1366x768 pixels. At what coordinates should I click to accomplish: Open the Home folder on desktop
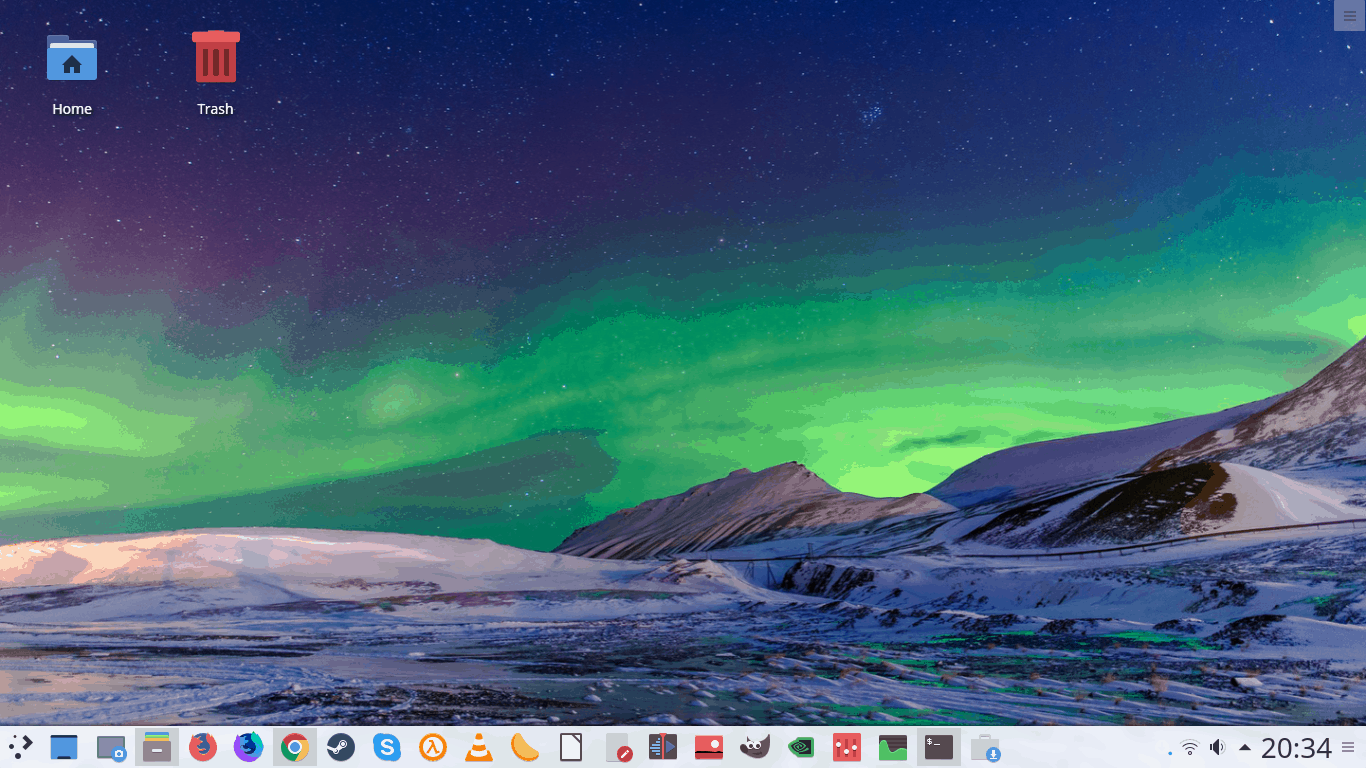point(72,75)
